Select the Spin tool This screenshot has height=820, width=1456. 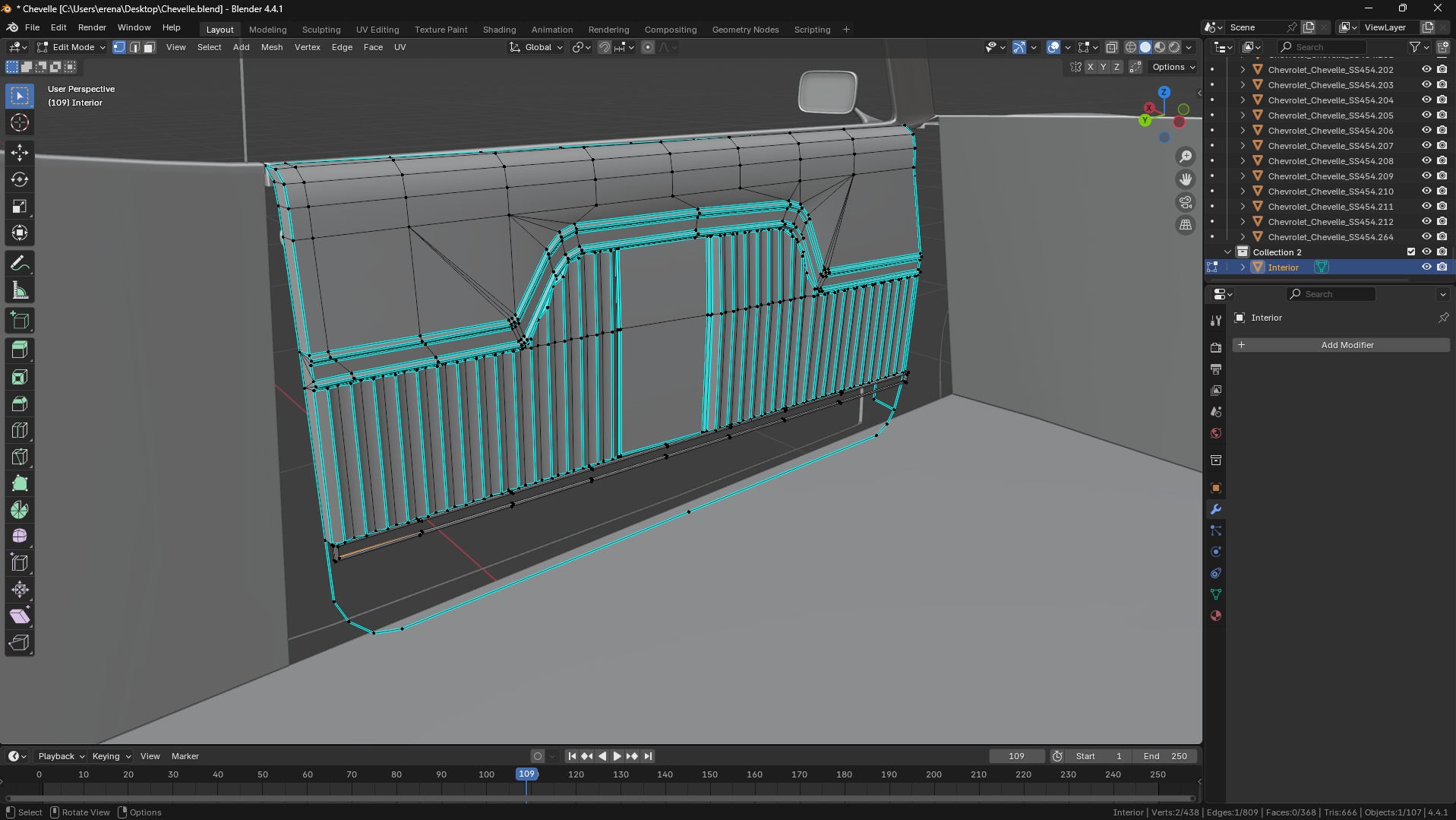(x=20, y=510)
